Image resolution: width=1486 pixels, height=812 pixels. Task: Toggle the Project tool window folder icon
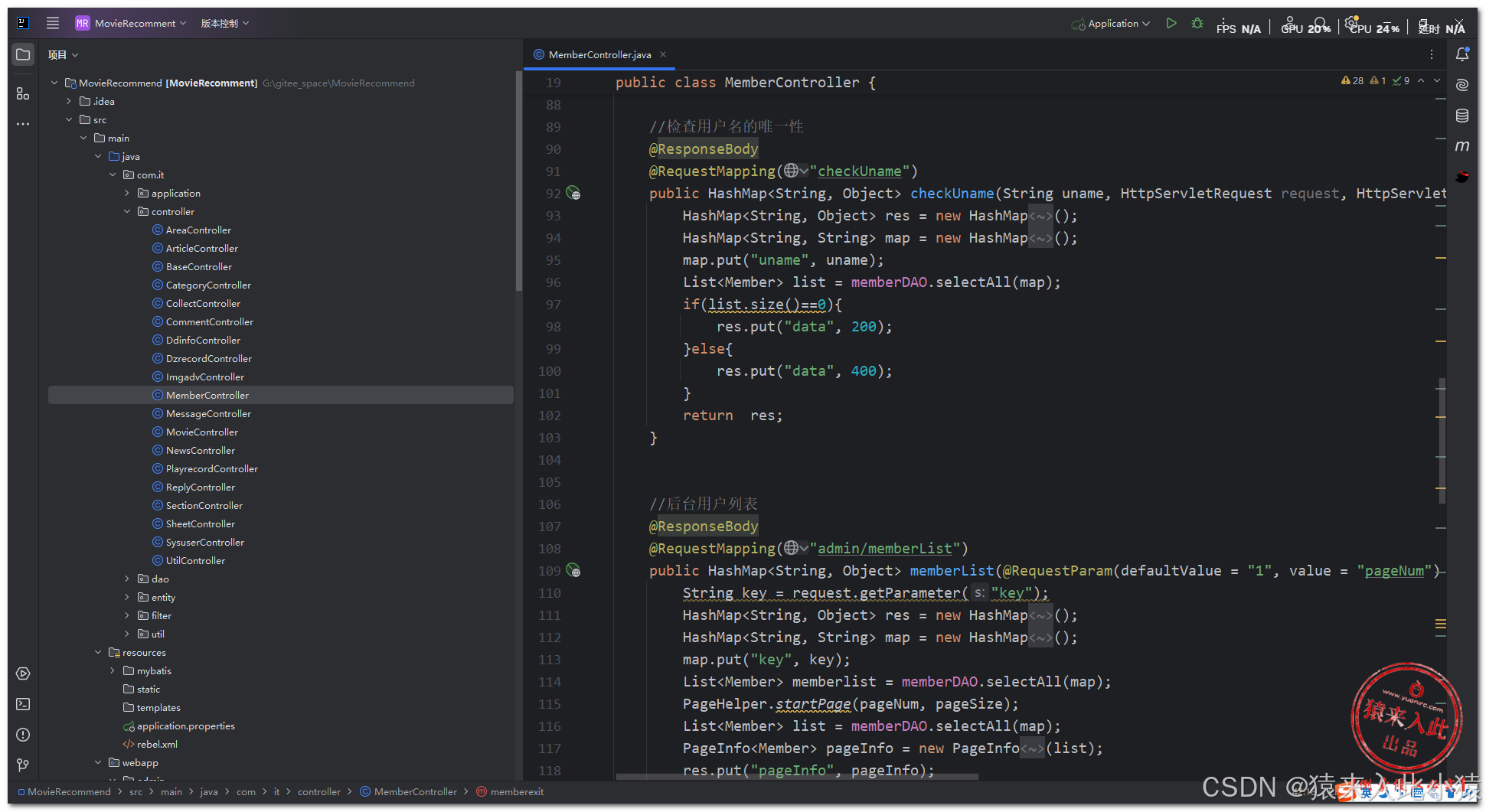coord(23,54)
